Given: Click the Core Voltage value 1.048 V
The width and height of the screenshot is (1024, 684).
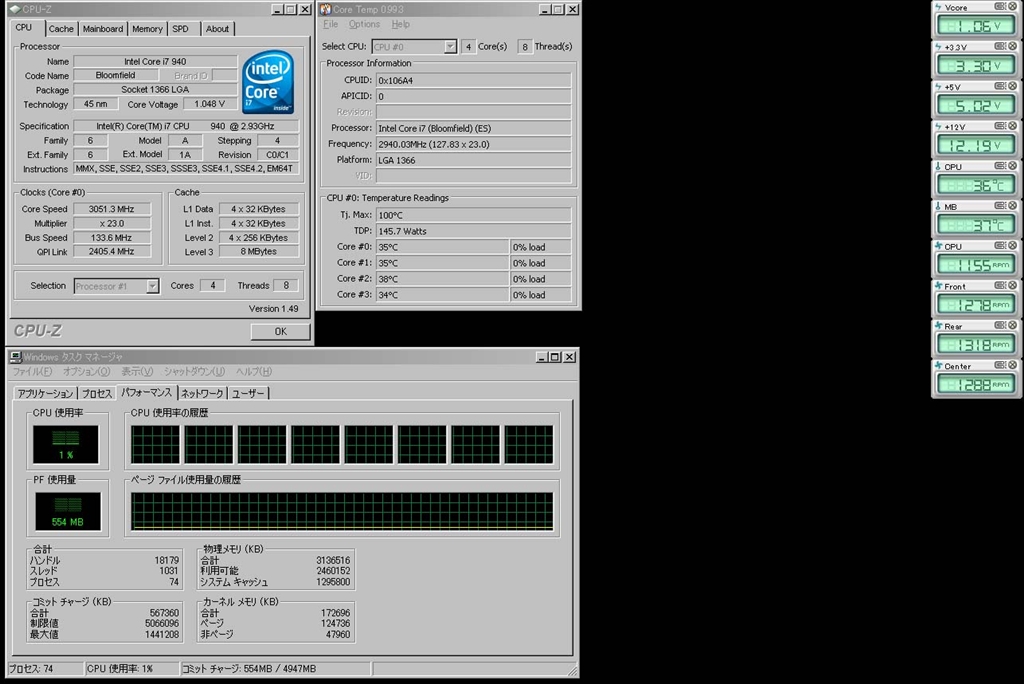Looking at the screenshot, I should [x=209, y=104].
